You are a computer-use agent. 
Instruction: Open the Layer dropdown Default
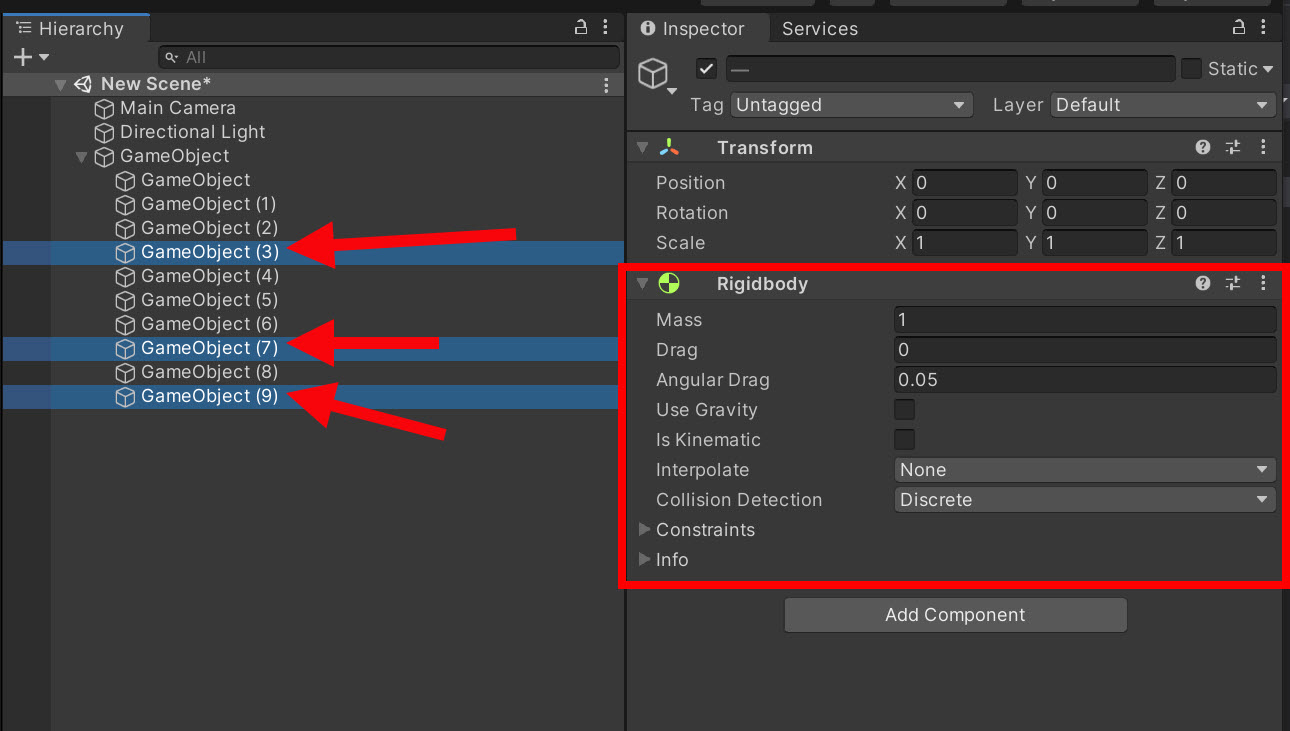click(1163, 105)
